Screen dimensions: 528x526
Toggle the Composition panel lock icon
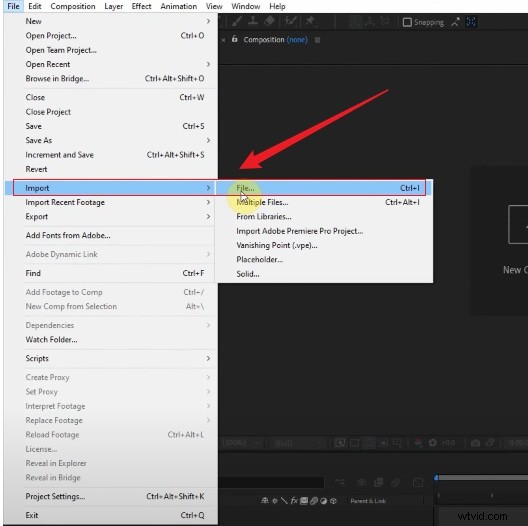(x=235, y=39)
